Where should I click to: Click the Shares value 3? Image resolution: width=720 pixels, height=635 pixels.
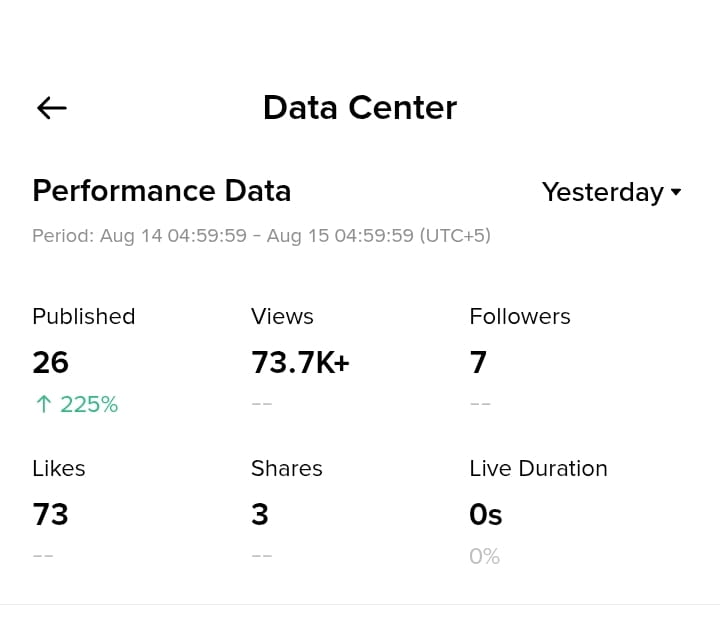pos(260,514)
